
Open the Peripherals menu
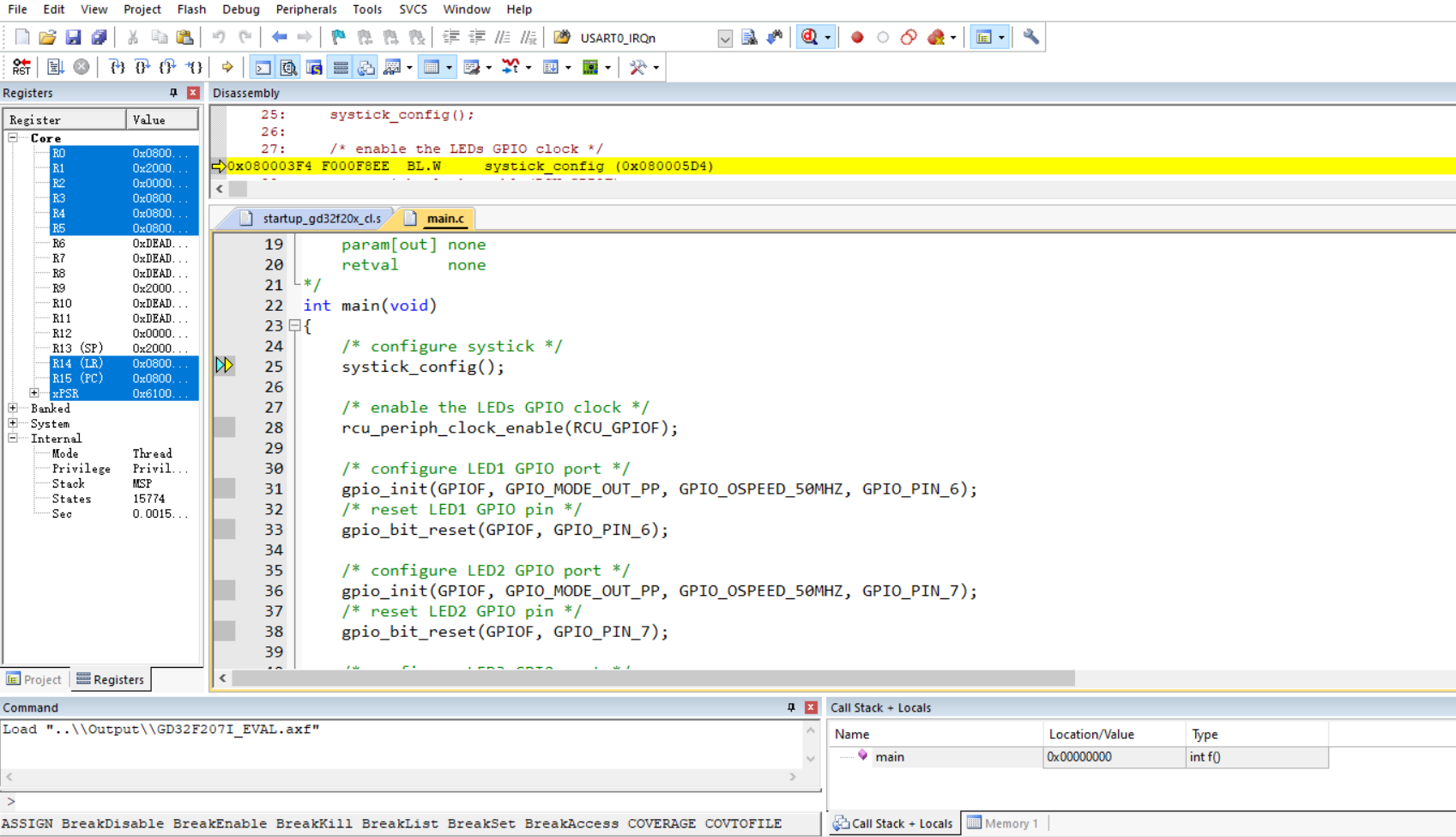[x=306, y=9]
